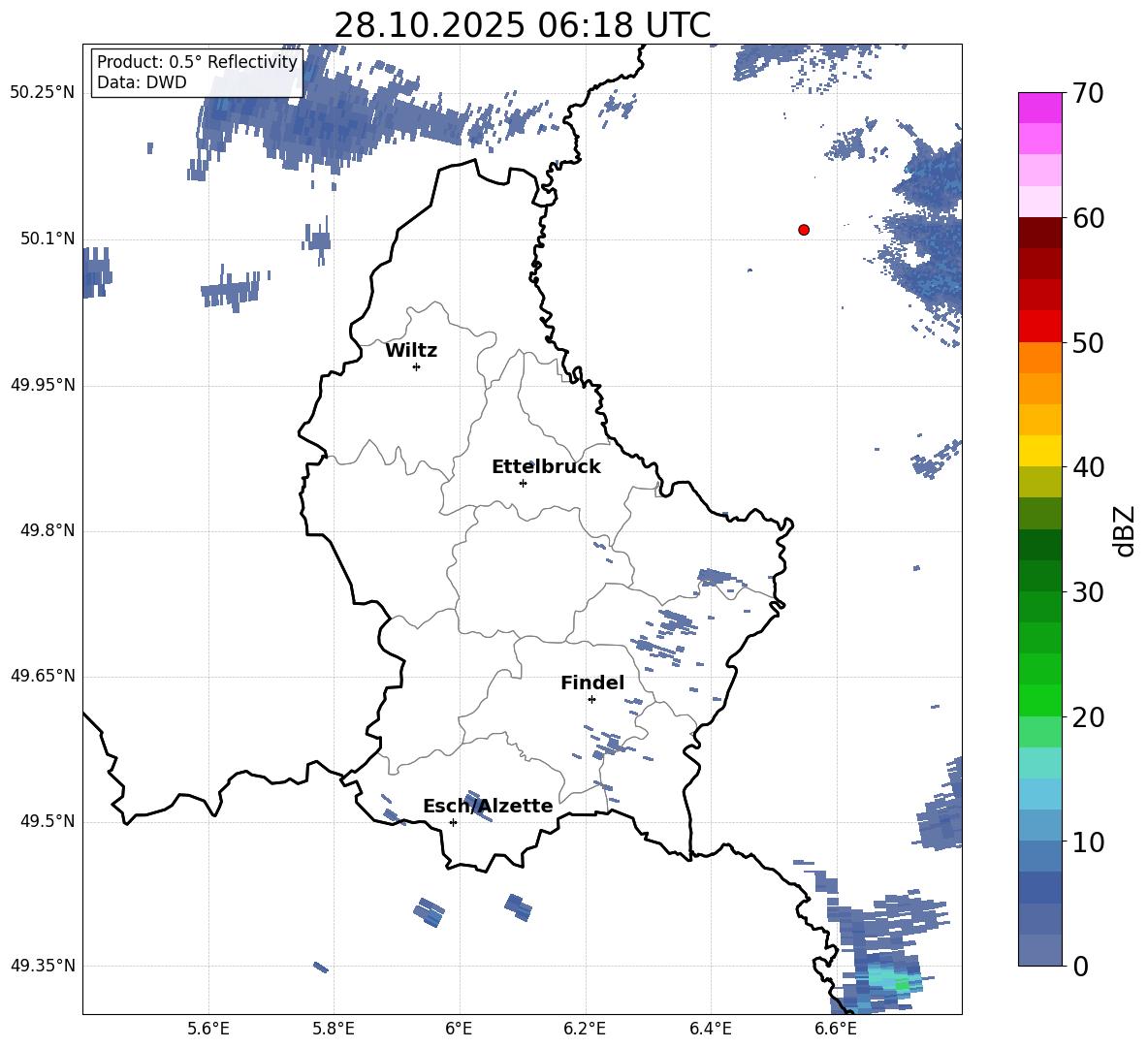Click the 6.2°E longitude label
Screen dimensions: 1148x1048
coord(585,1029)
